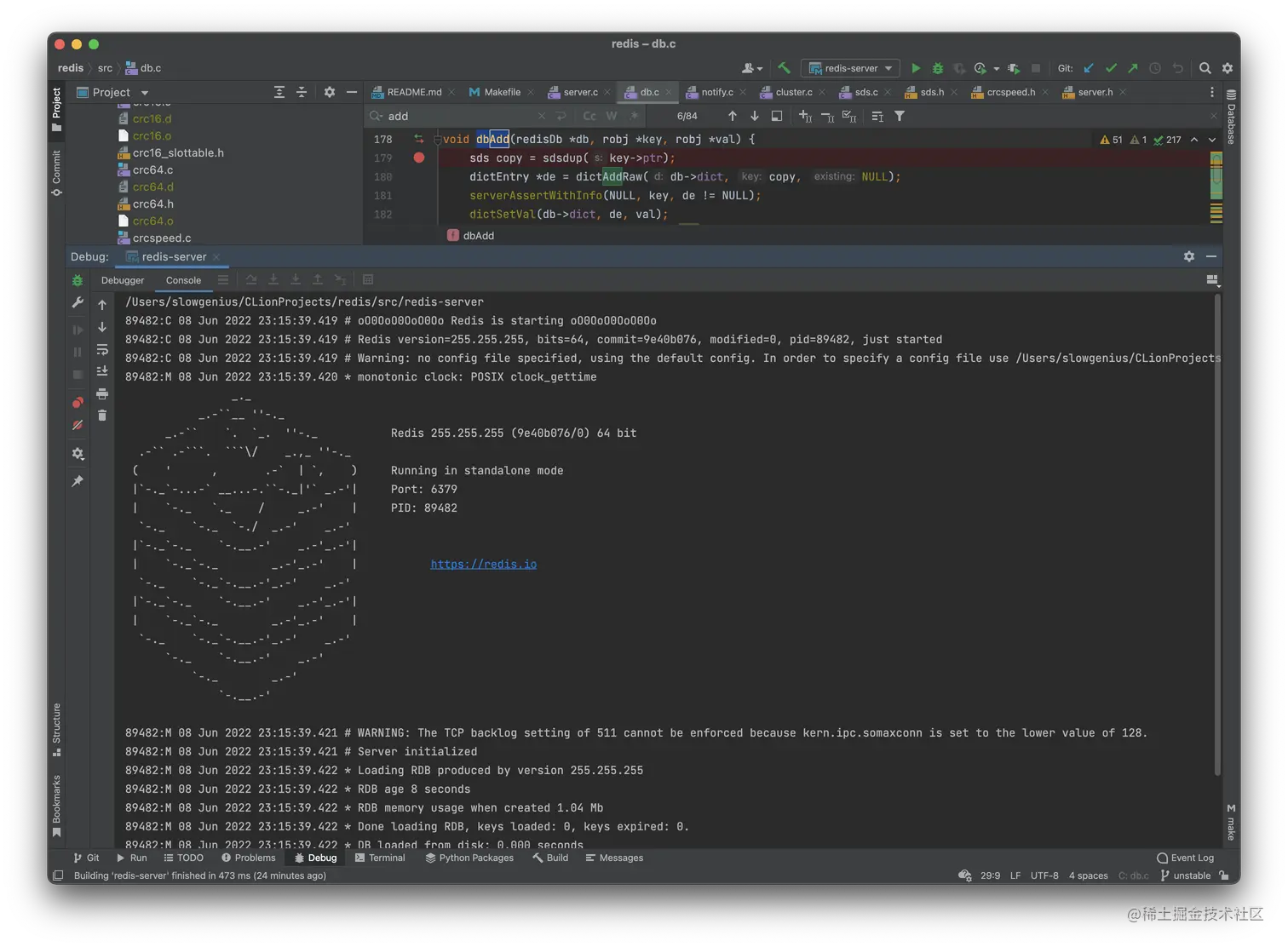Open 4 spaces indent selector
Image resolution: width=1288 pixels, height=947 pixels.
click(x=1089, y=875)
